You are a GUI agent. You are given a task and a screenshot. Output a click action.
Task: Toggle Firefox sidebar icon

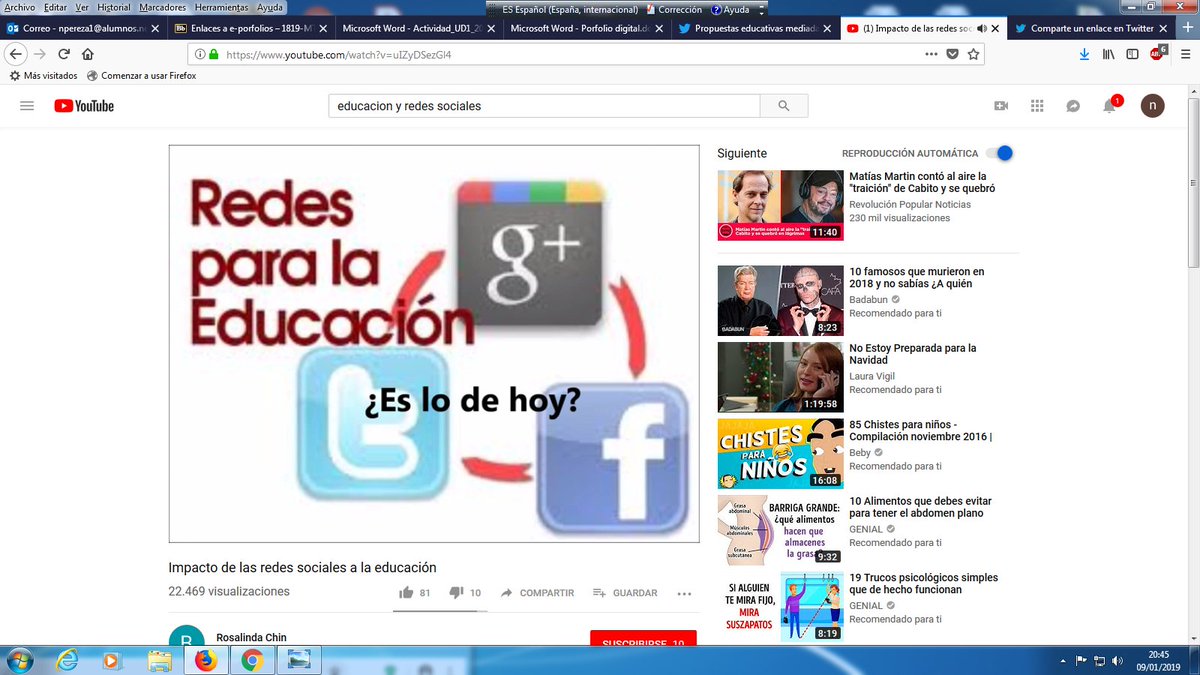click(x=1131, y=54)
